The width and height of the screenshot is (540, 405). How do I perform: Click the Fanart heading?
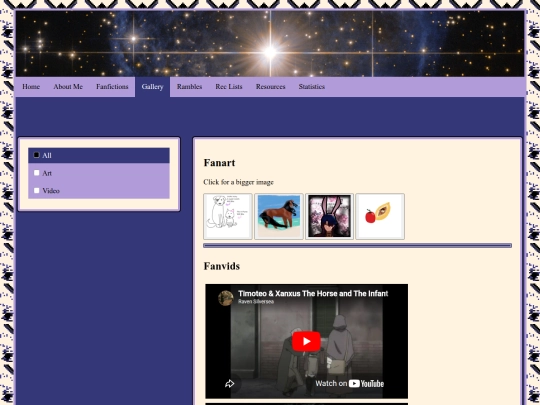point(219,163)
